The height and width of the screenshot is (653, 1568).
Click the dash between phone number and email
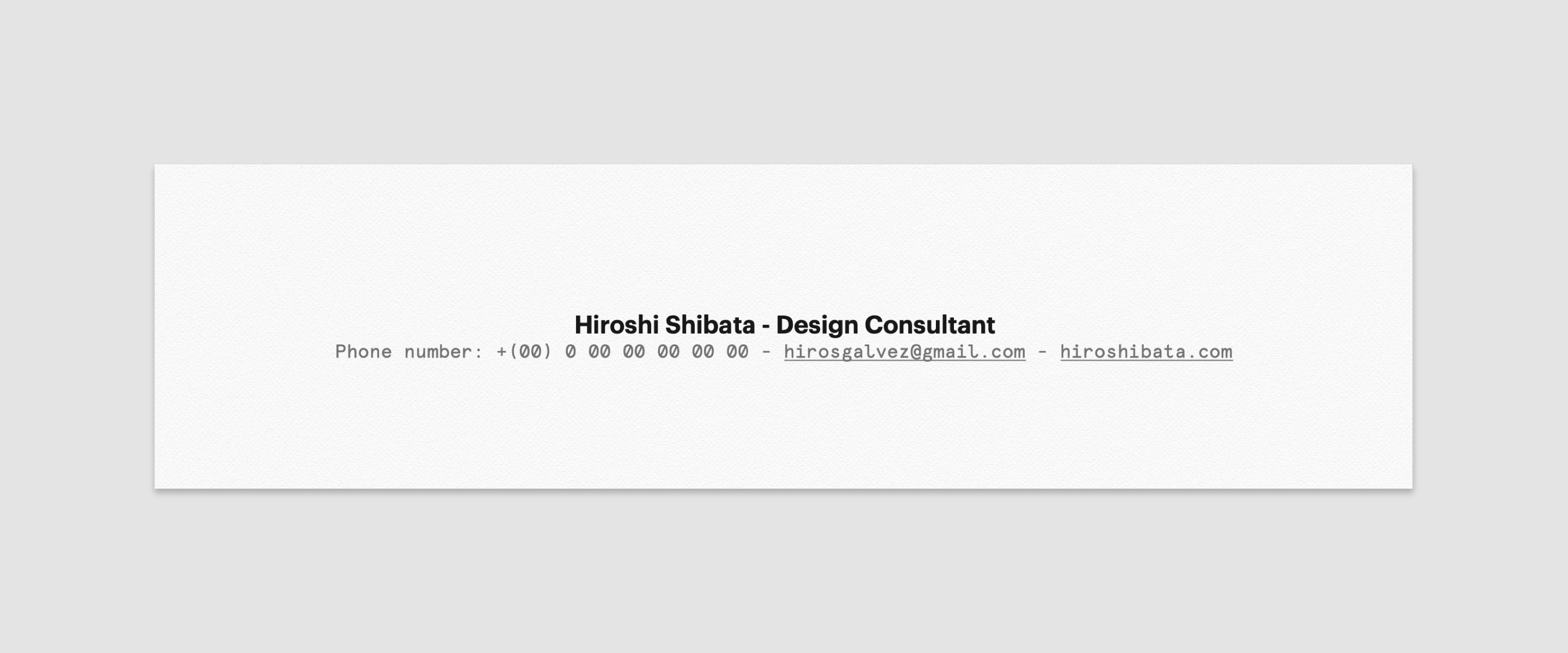click(767, 352)
